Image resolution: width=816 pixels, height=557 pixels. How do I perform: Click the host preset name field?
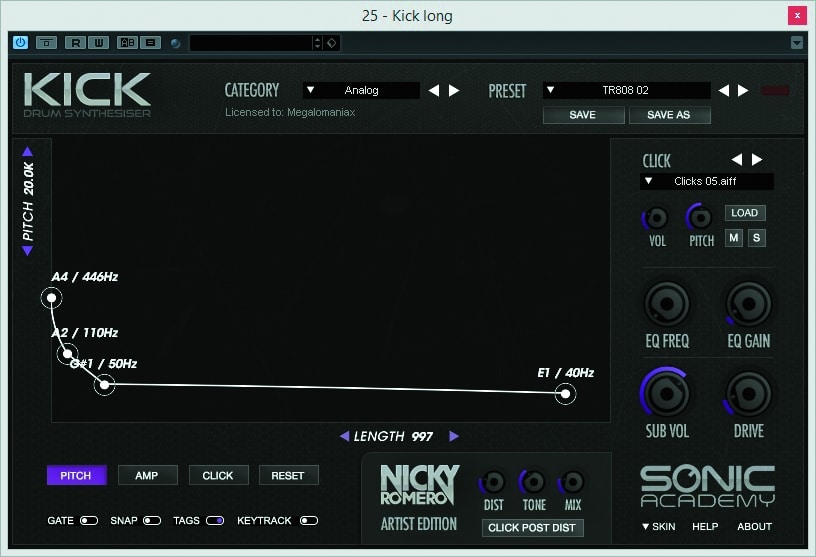(x=251, y=43)
